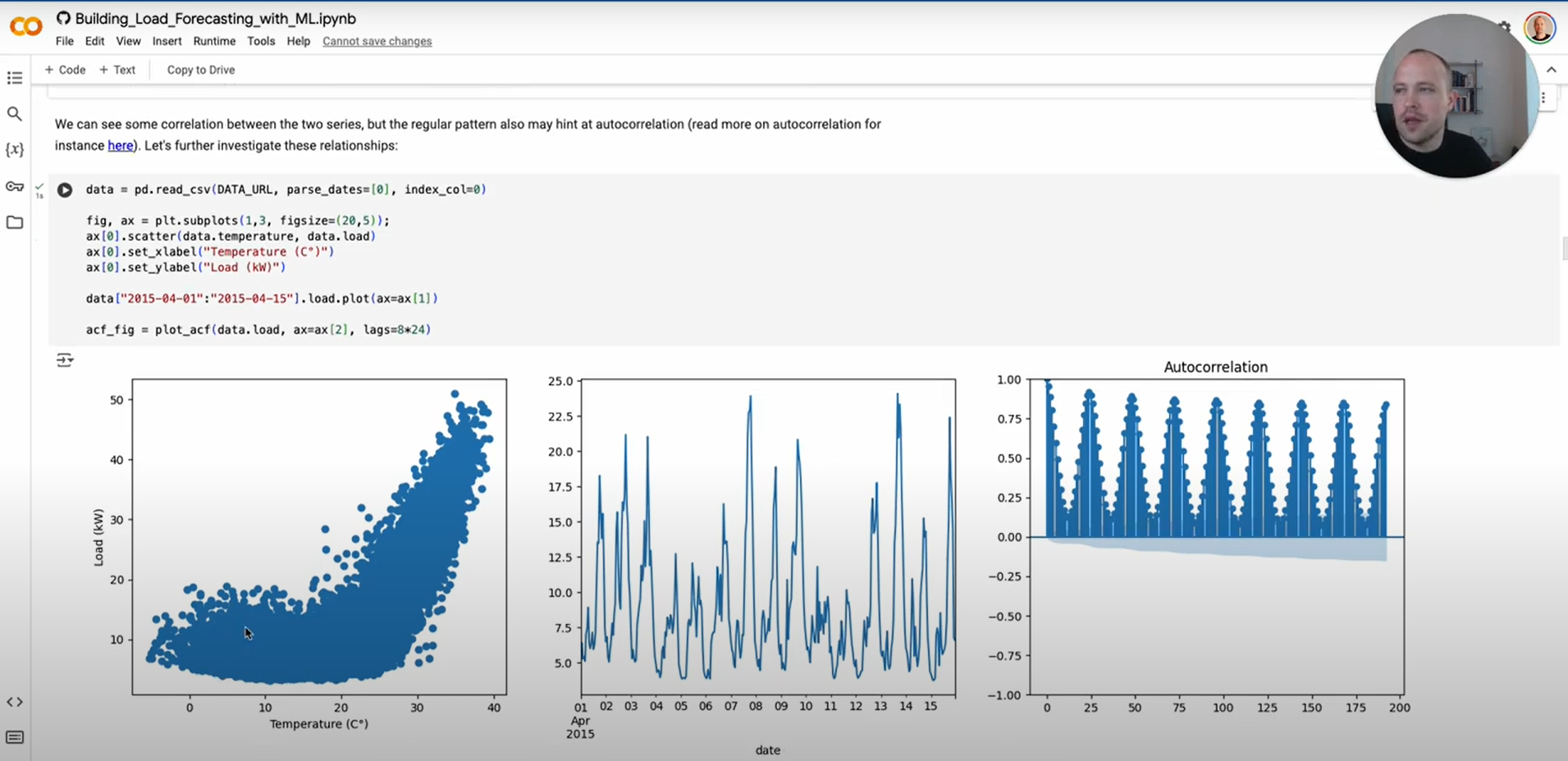Open the Help menu
Viewport: 1568px width, 761px height.
(299, 41)
